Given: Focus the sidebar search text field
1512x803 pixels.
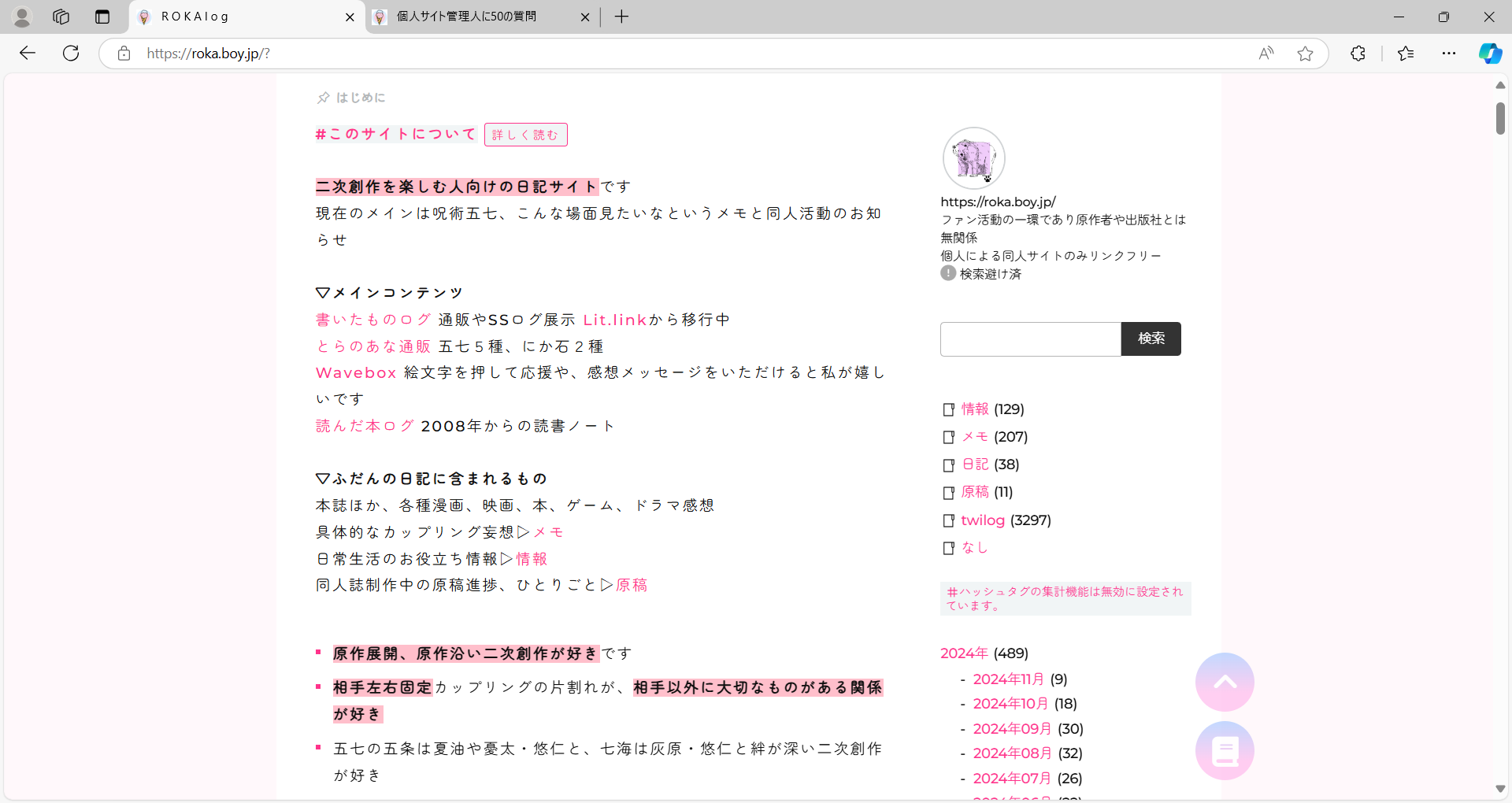Looking at the screenshot, I should coord(1030,339).
